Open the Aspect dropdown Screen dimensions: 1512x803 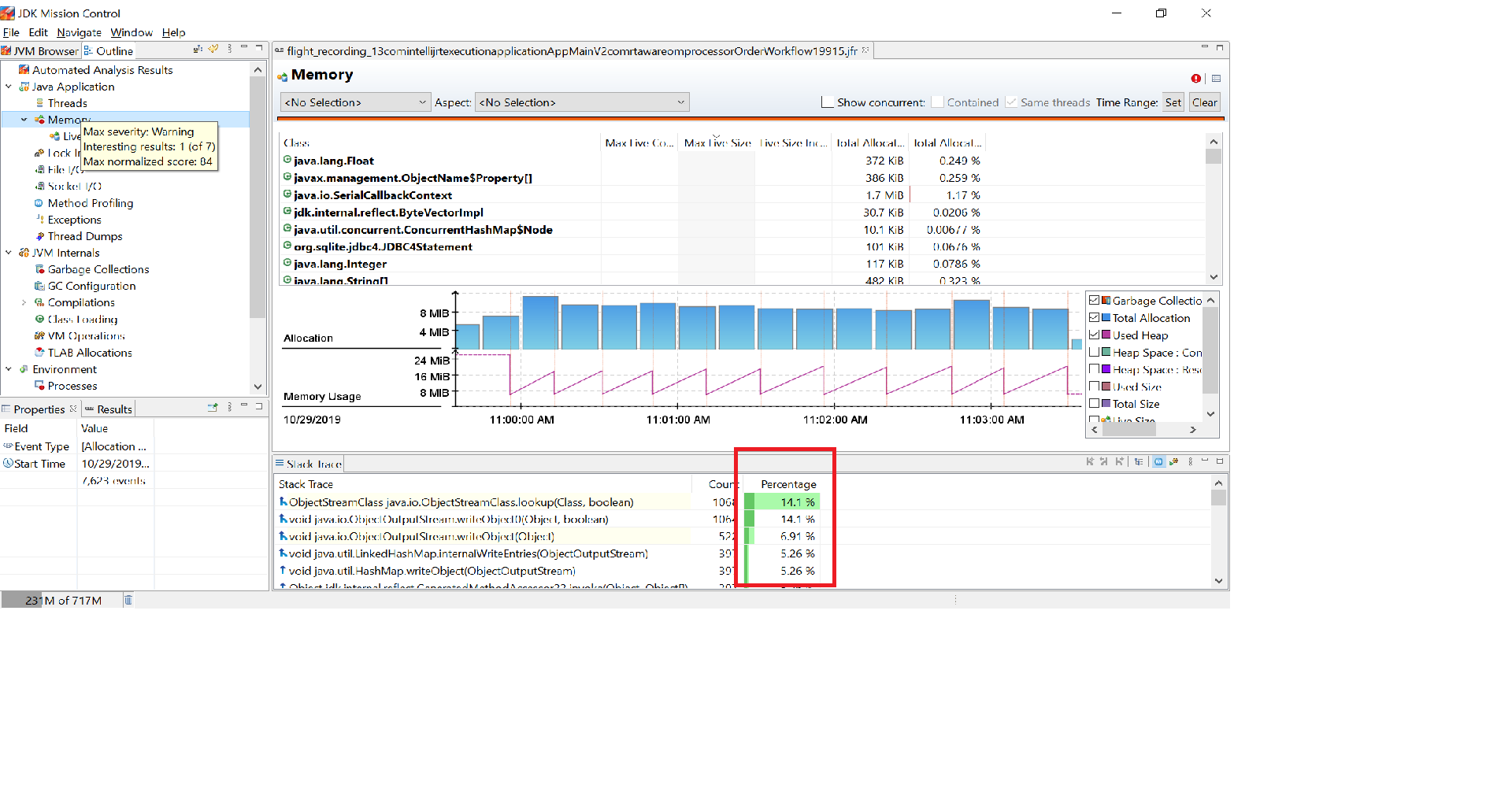coord(581,102)
